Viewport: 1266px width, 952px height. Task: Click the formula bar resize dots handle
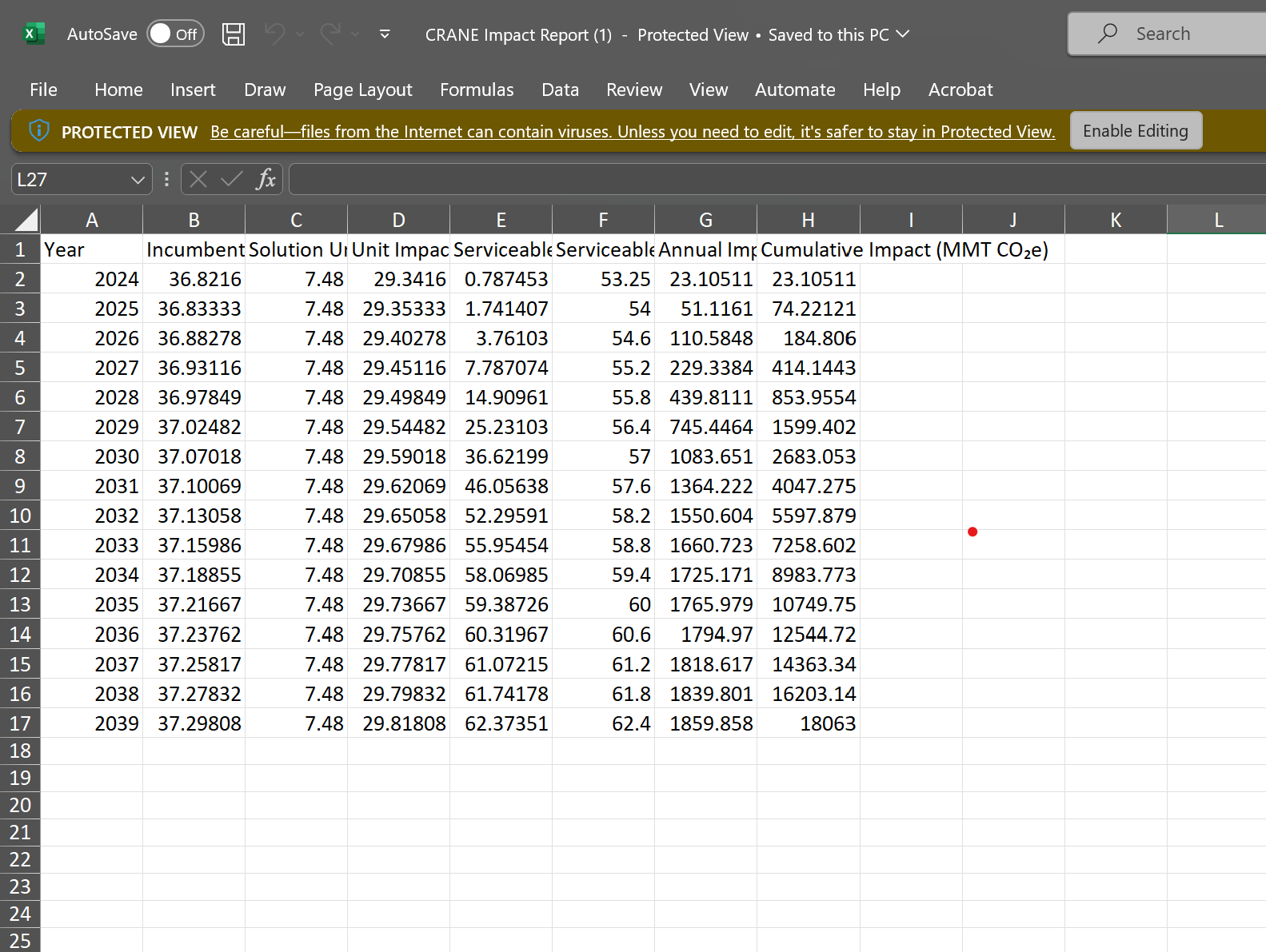tap(166, 179)
